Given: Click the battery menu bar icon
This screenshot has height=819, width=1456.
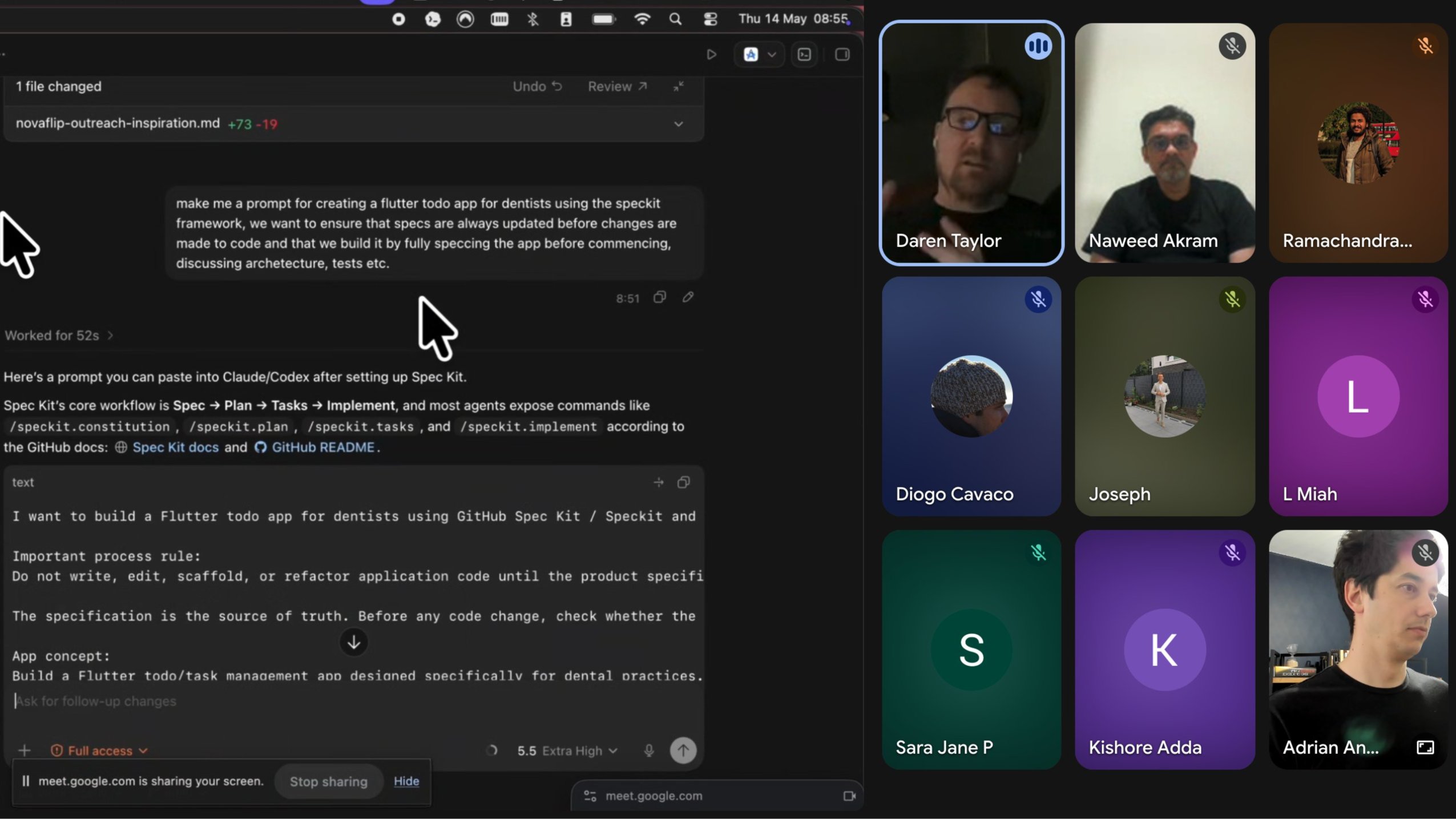Looking at the screenshot, I should tap(603, 19).
